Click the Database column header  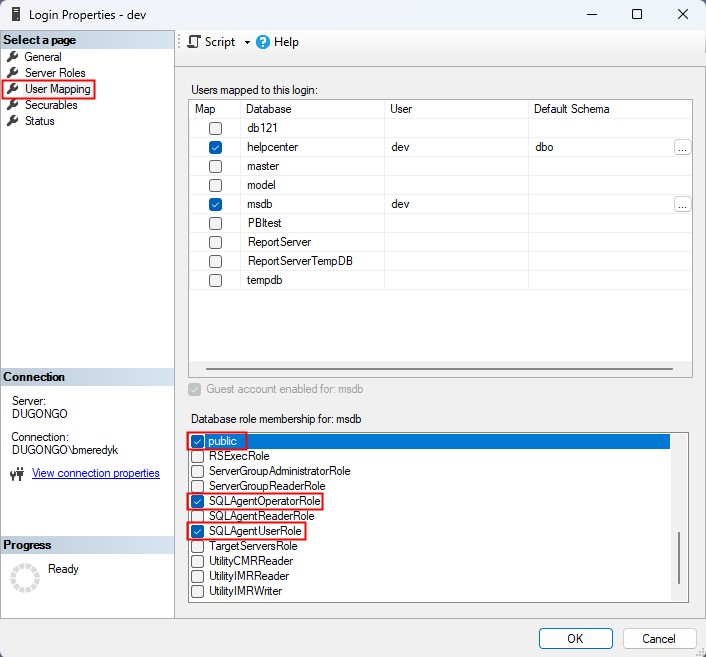[x=312, y=109]
